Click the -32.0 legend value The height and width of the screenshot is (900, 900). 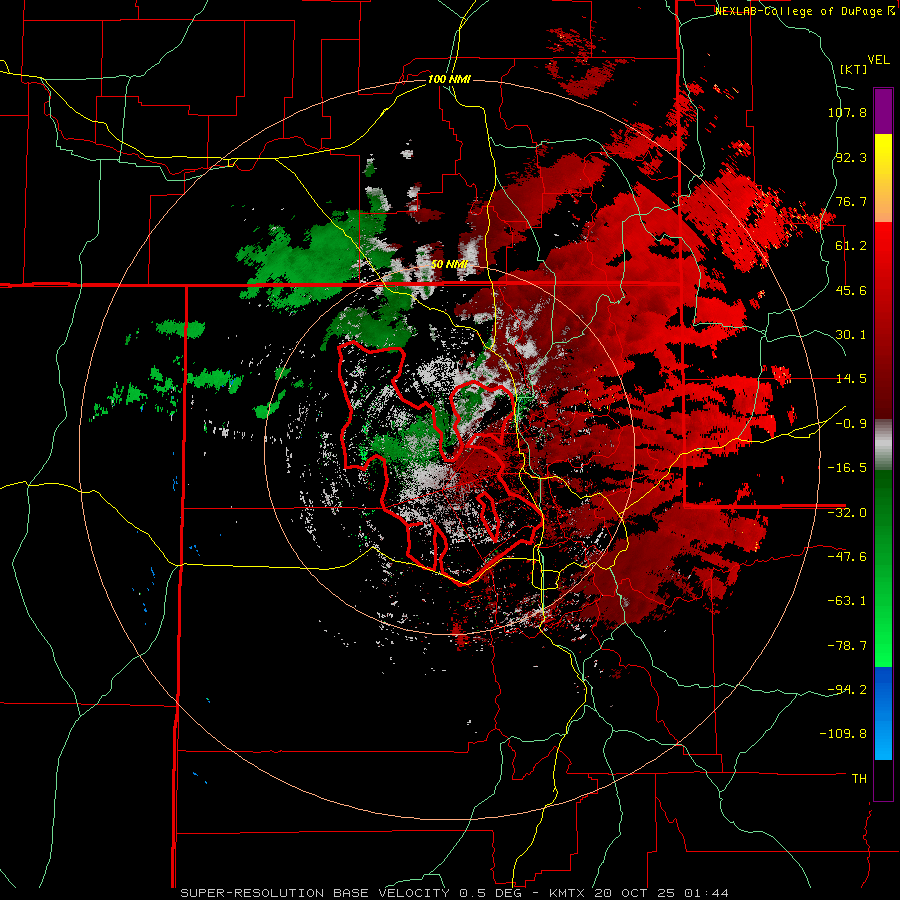(847, 513)
